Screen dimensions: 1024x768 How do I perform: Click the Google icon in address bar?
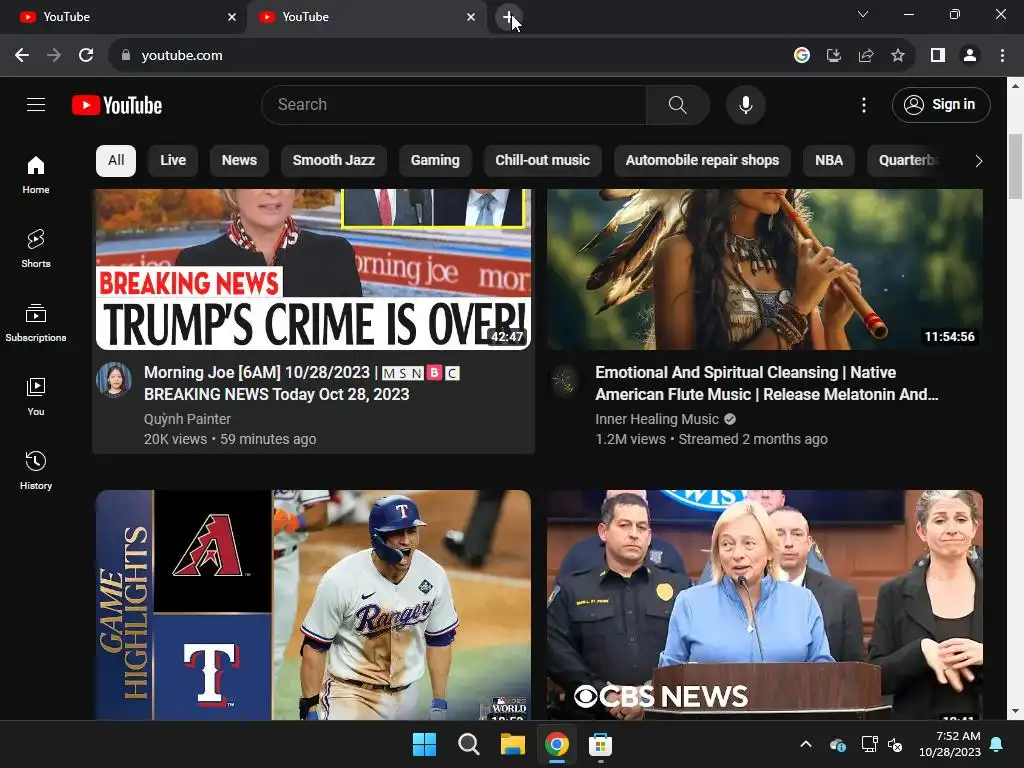pos(802,56)
